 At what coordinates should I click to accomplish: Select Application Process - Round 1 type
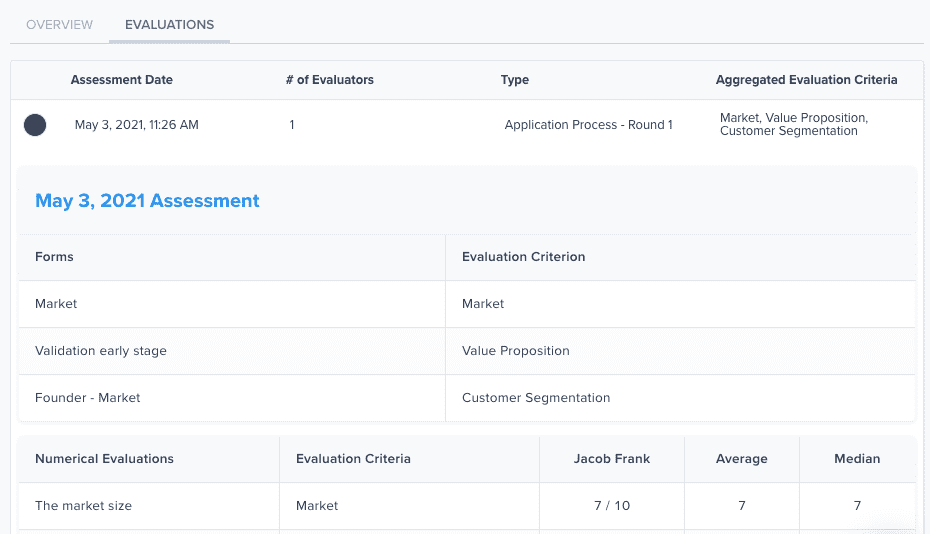coord(588,125)
